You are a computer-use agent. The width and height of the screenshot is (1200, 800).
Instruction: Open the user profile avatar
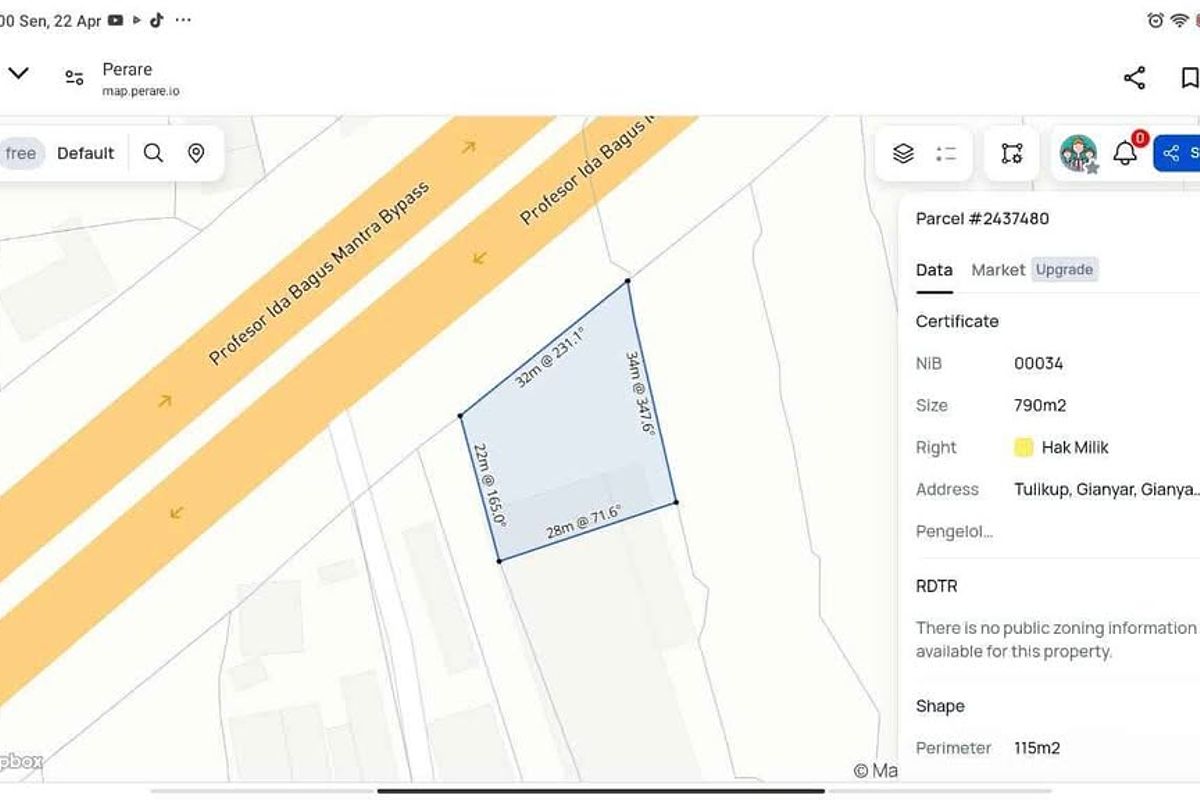click(1078, 153)
